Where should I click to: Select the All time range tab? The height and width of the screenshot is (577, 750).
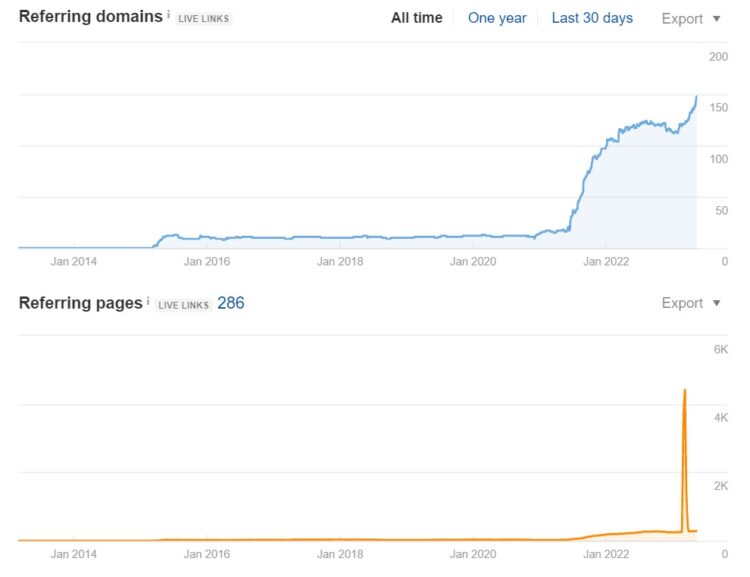(417, 18)
